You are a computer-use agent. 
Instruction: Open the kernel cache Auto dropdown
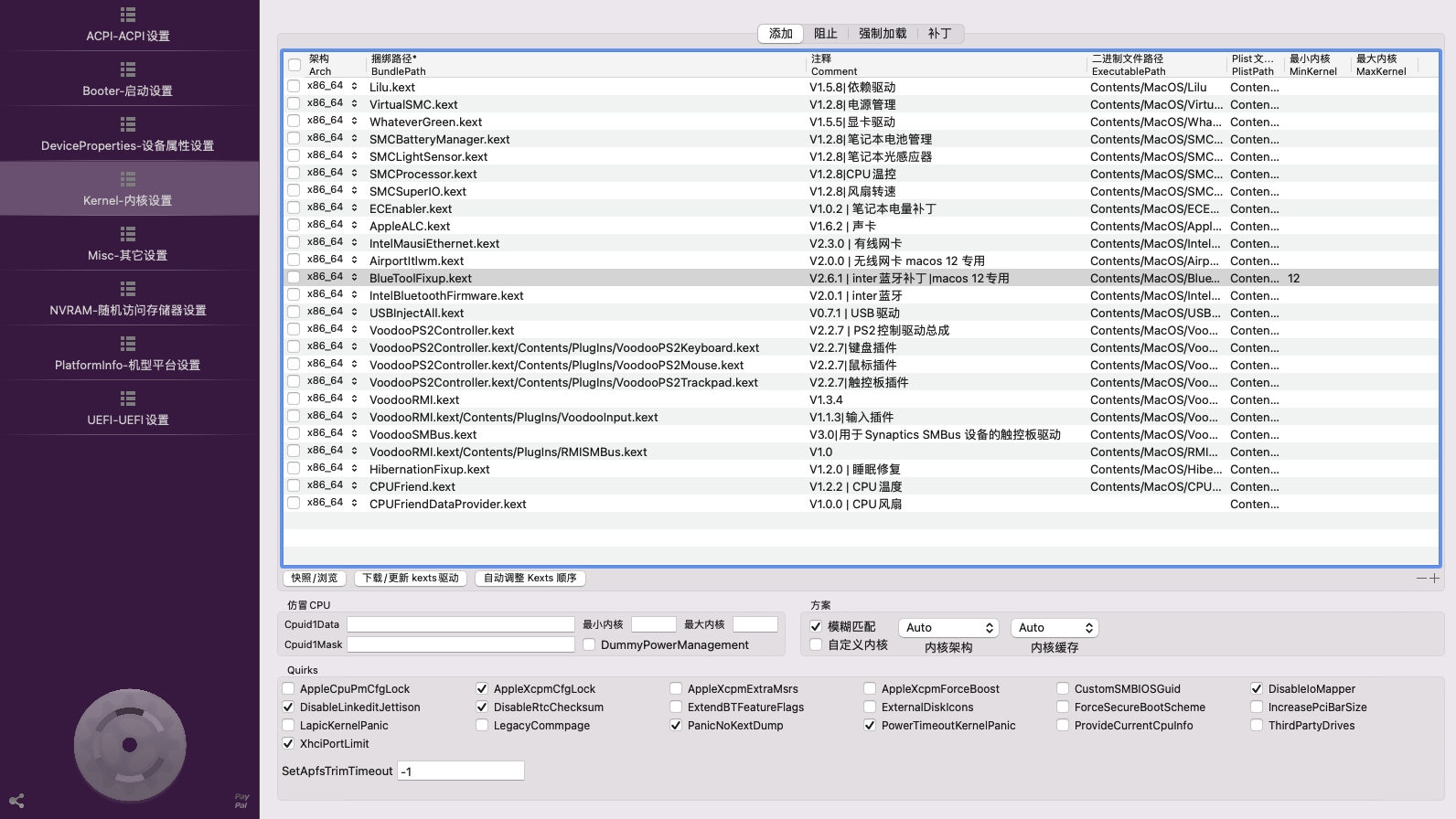(x=1055, y=628)
